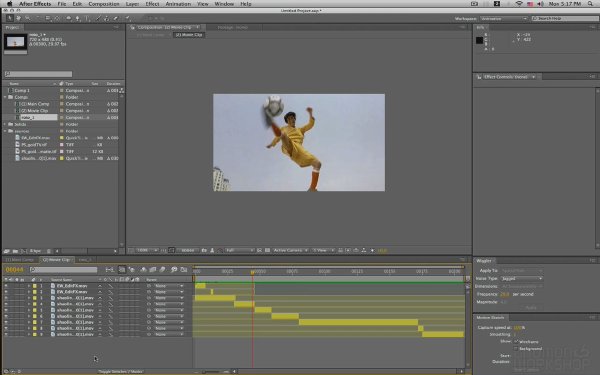Toggle the Shy layers hide icon in timeline

pos(143,270)
